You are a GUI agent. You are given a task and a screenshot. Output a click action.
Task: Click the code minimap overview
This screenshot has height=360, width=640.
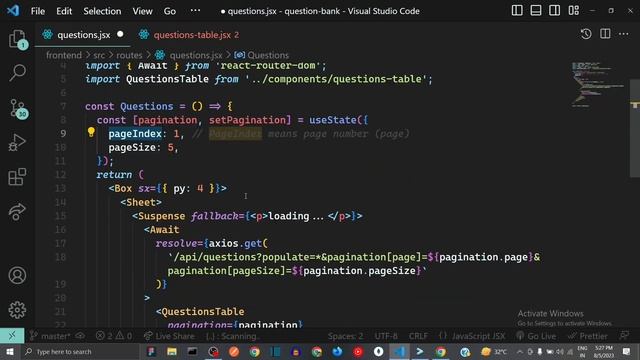pos(597,84)
